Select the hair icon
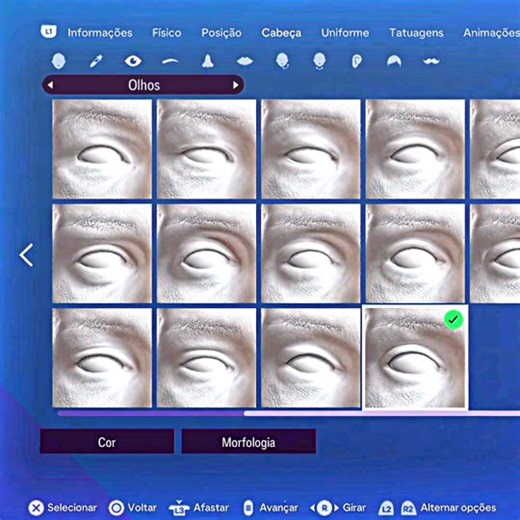Viewport: 520px width, 520px height. click(x=394, y=61)
